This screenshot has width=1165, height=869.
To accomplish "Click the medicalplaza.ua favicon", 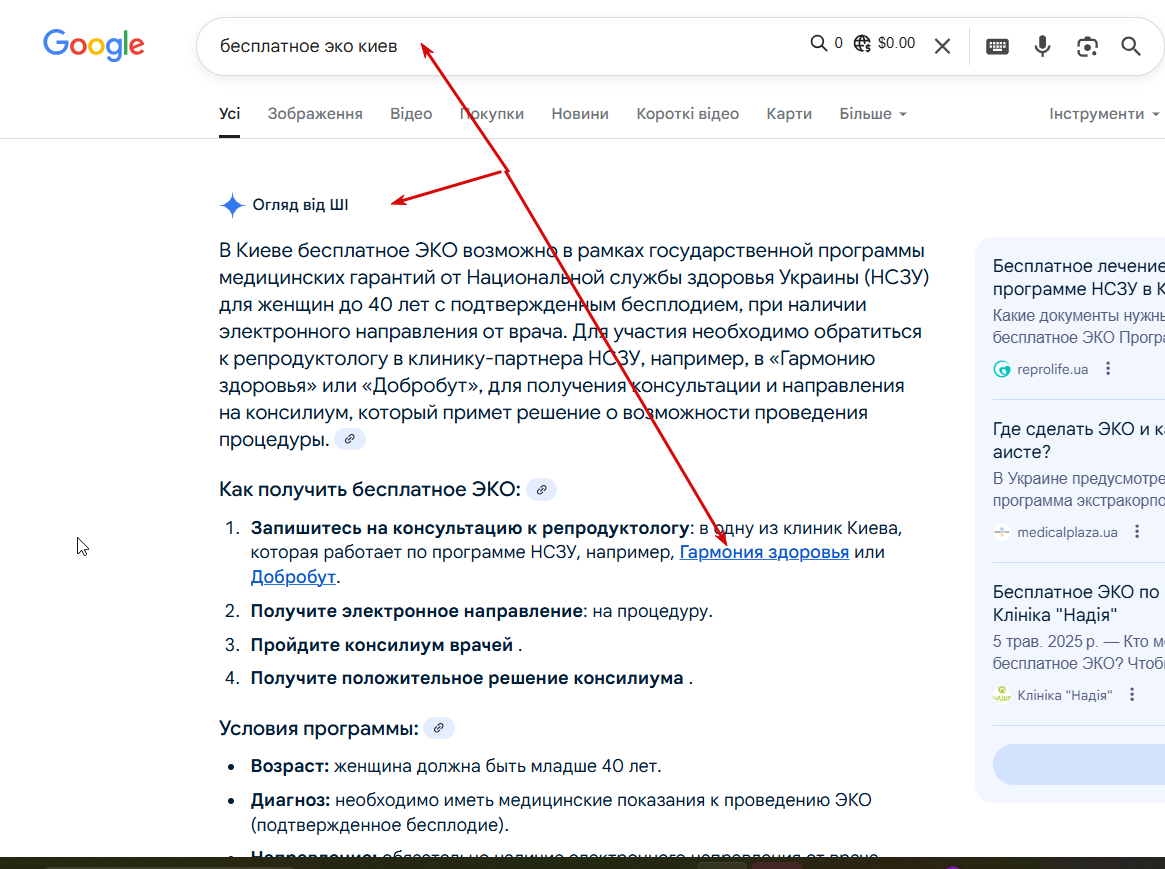I will tap(1002, 532).
